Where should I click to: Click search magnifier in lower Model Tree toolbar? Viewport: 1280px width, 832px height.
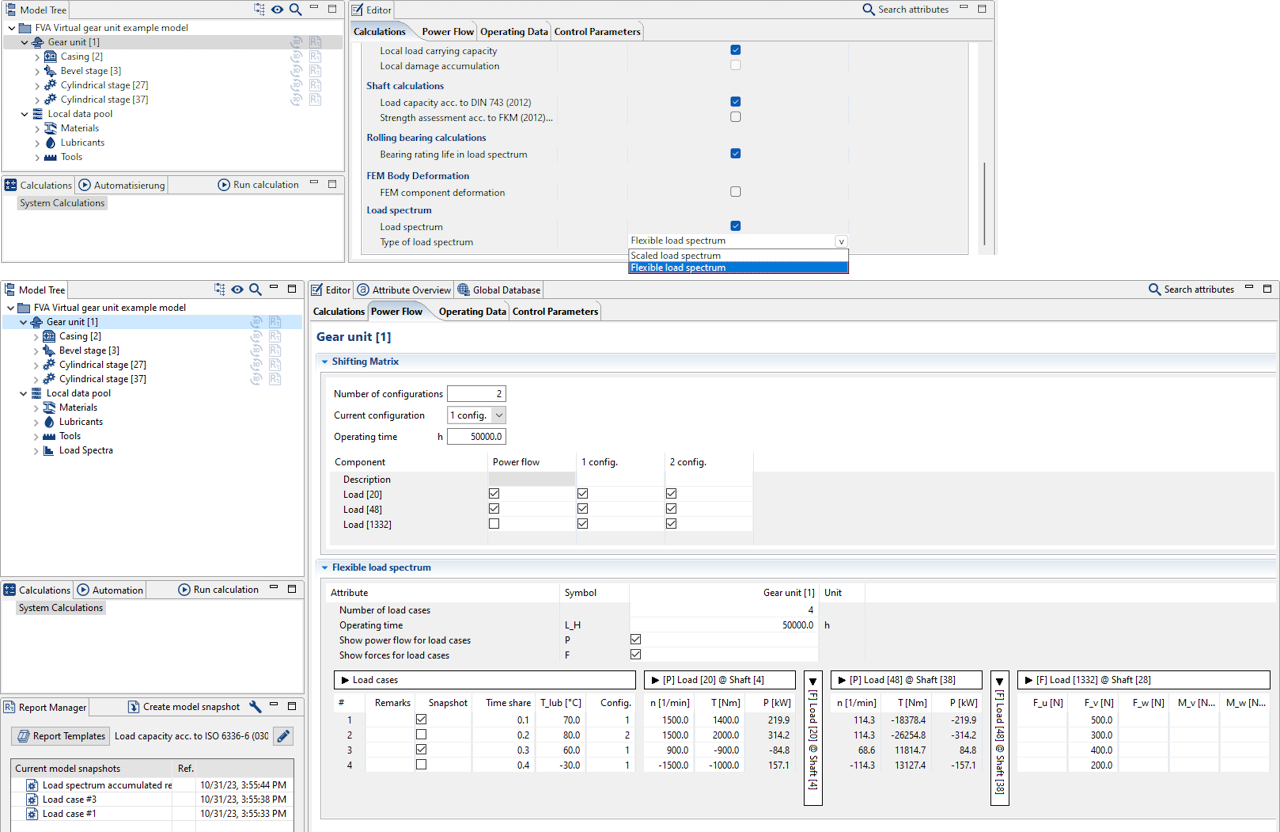[256, 290]
